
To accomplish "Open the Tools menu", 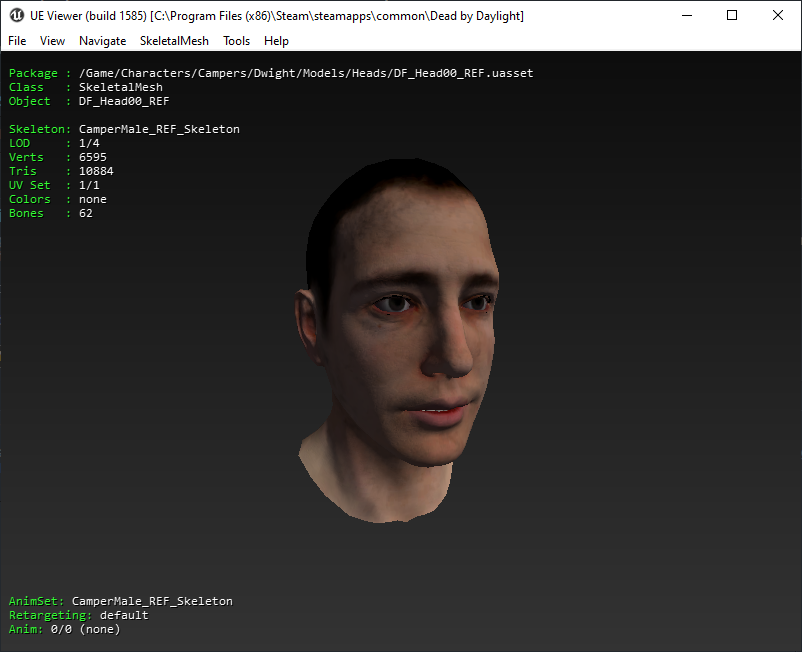I will click(x=236, y=41).
